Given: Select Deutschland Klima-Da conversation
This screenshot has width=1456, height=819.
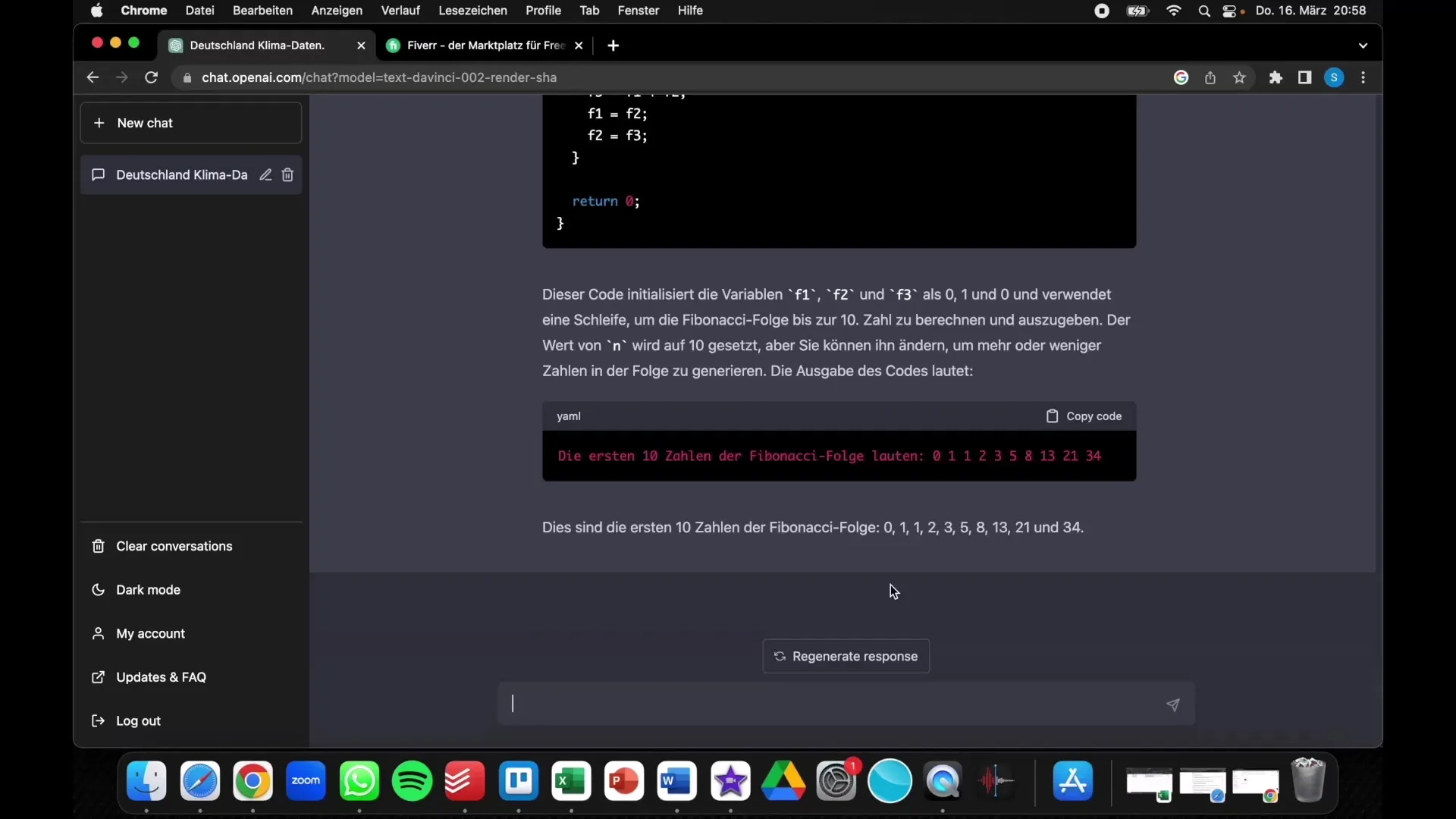Looking at the screenshot, I should [x=181, y=174].
